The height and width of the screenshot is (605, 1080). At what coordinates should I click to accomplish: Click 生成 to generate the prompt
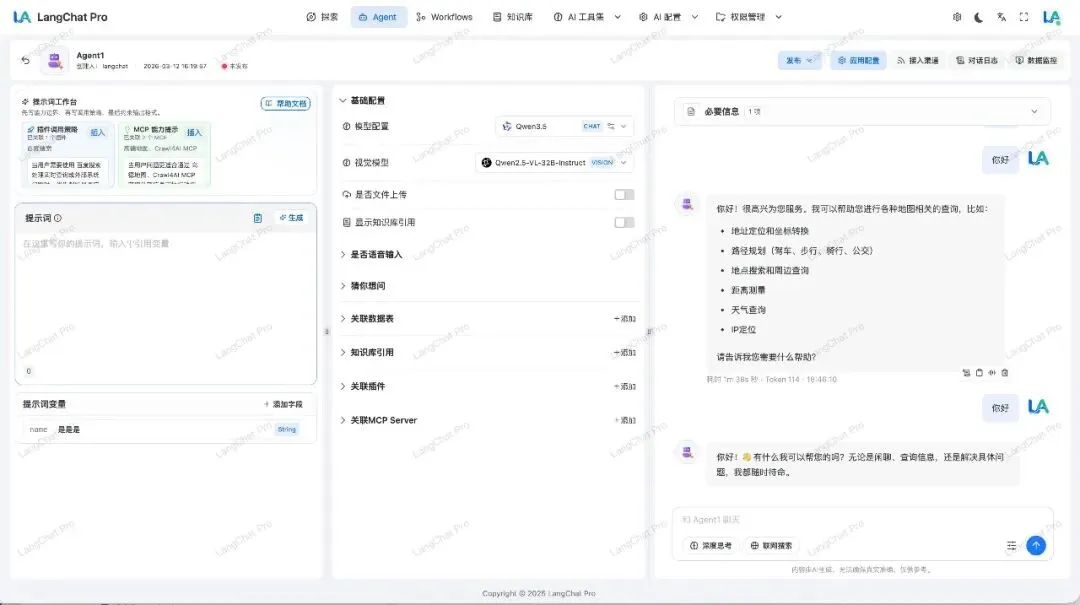pos(291,218)
